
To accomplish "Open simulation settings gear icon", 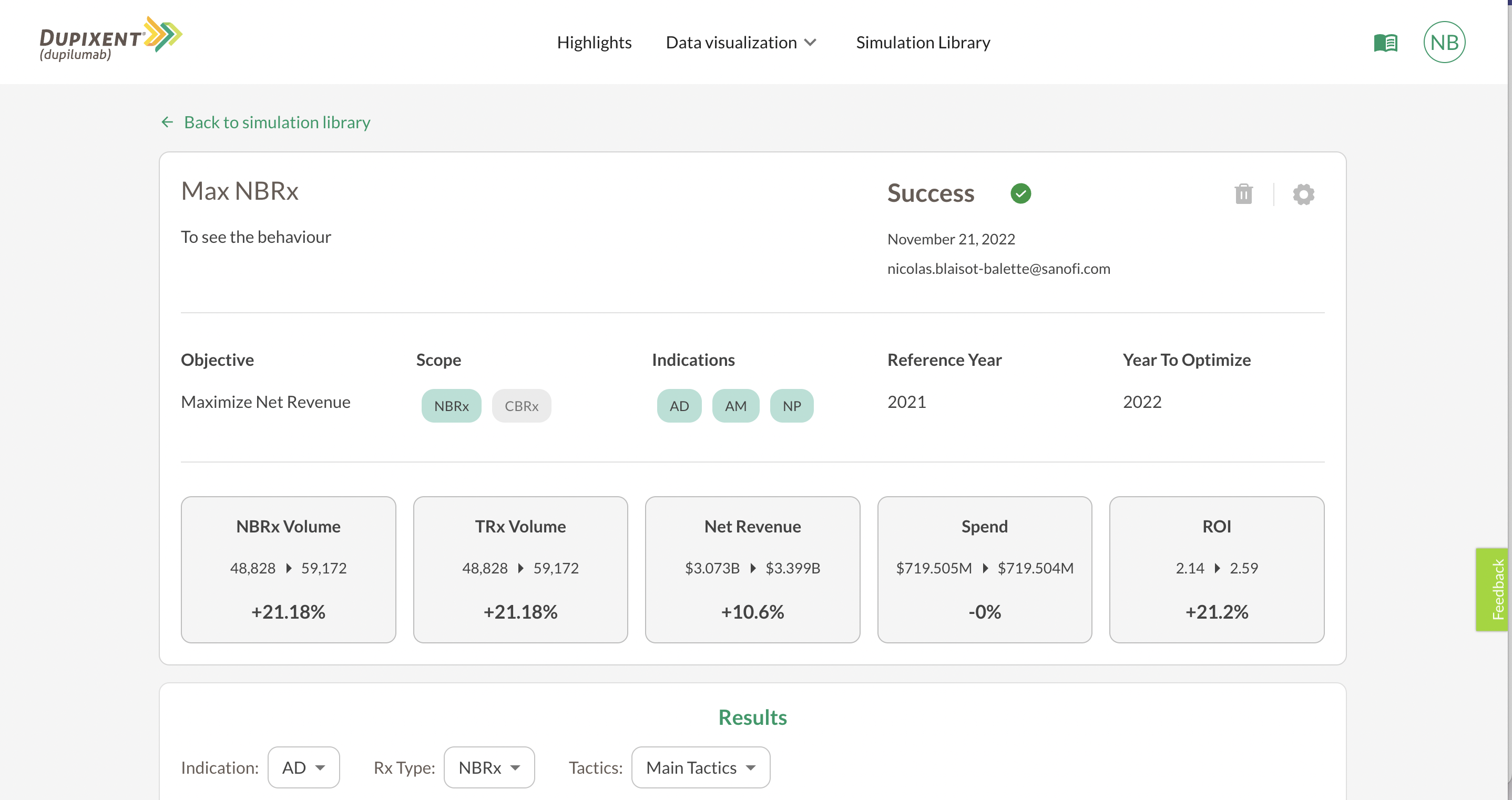I will (1303, 194).
